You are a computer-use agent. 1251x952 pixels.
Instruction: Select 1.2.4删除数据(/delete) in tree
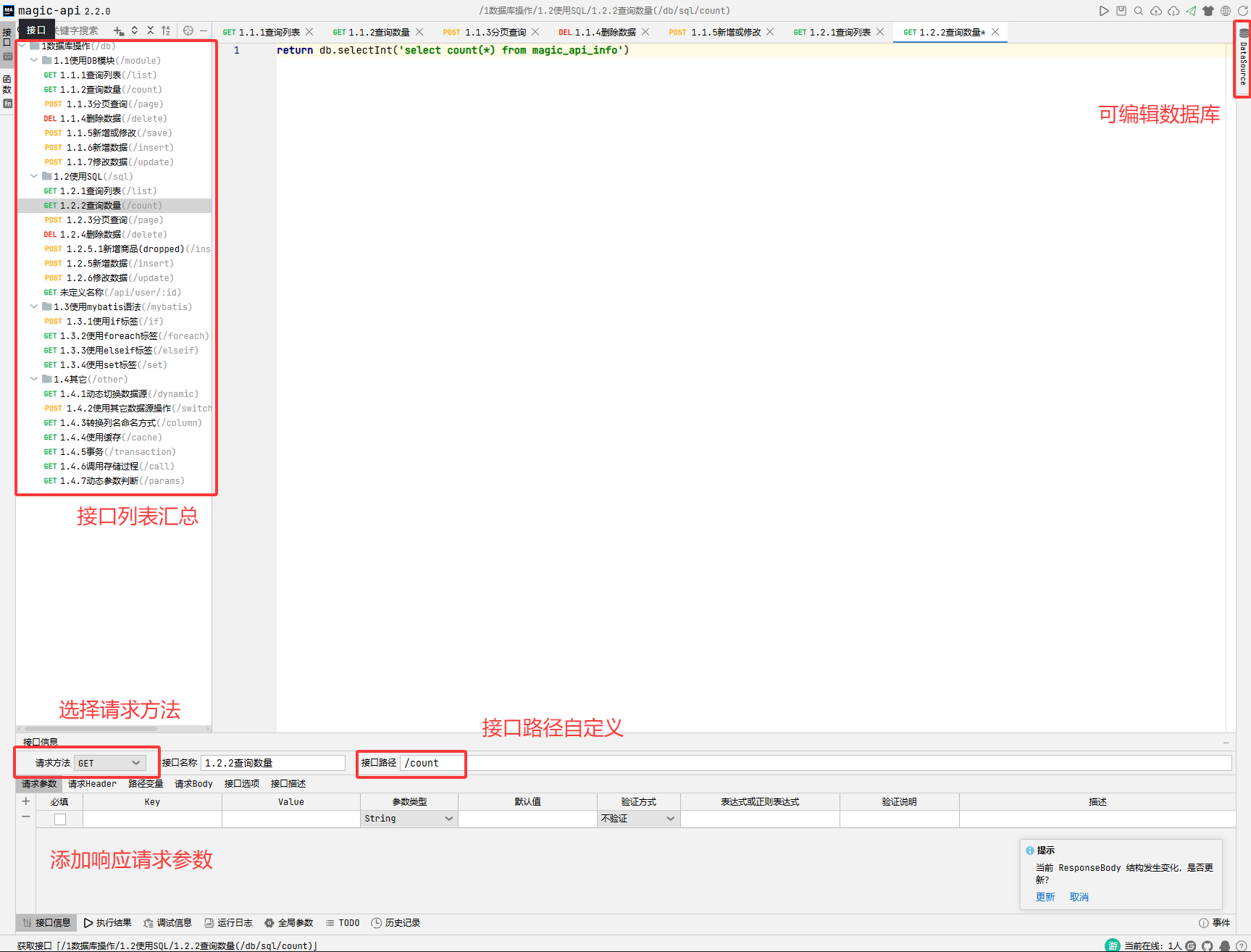point(114,235)
